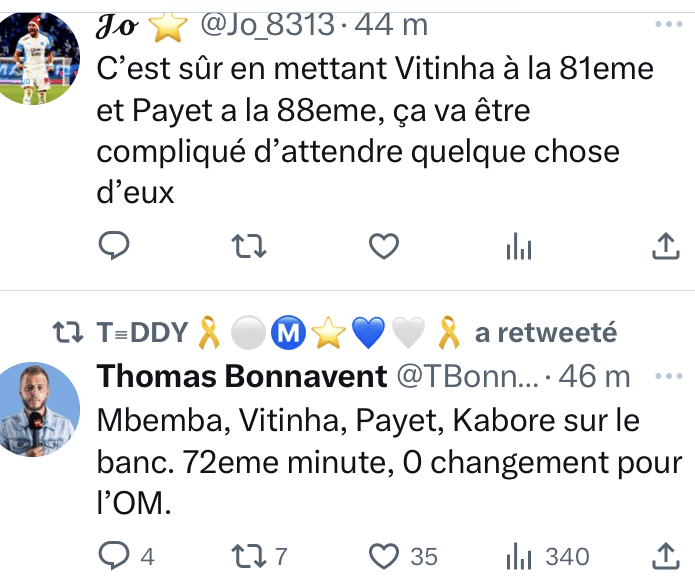Open the @TBonn... handle
This screenshot has height=576, width=695.
(470, 377)
